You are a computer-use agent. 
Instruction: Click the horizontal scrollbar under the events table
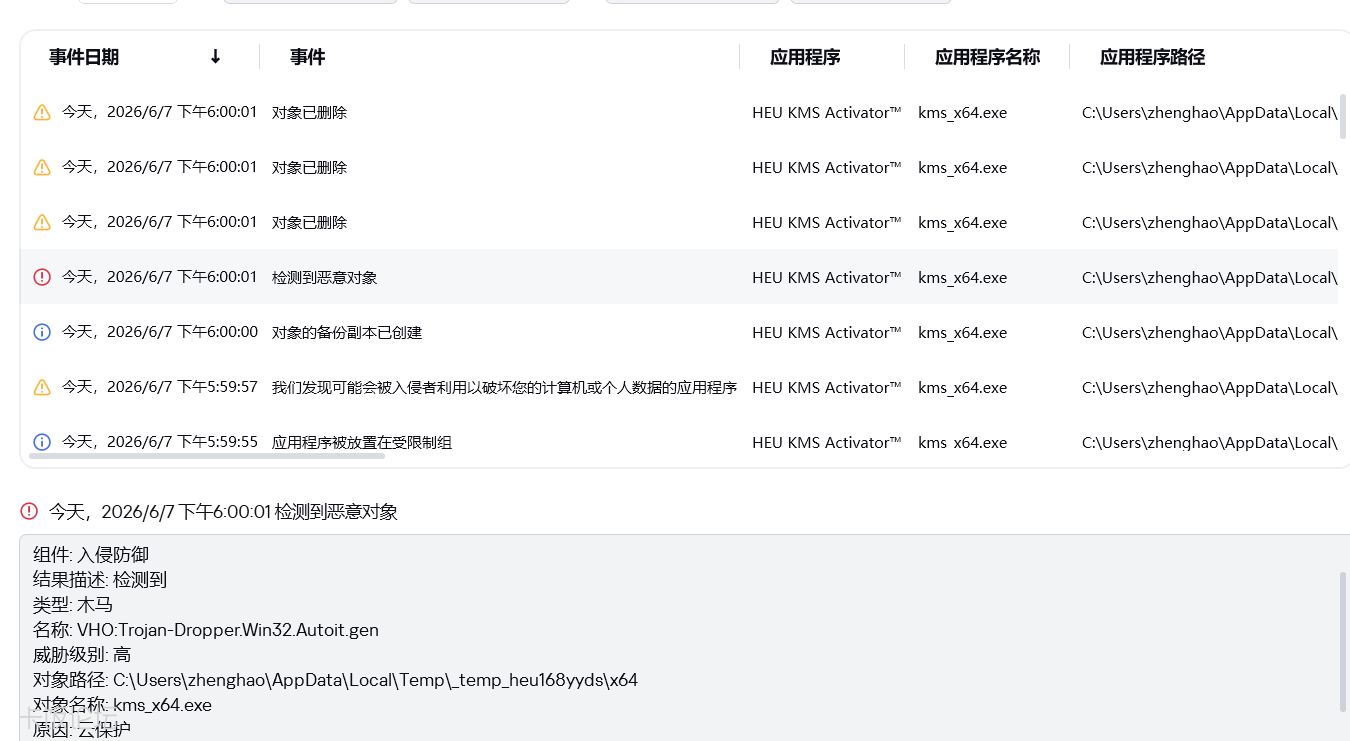[x=207, y=456]
